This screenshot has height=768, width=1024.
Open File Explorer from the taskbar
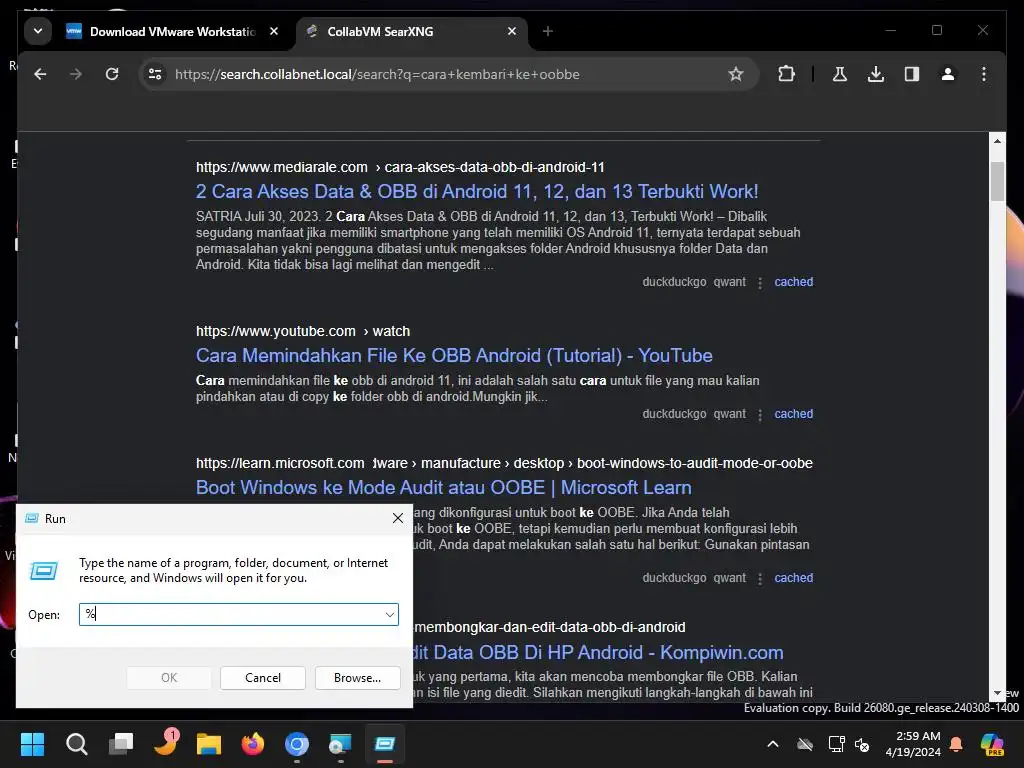point(209,744)
